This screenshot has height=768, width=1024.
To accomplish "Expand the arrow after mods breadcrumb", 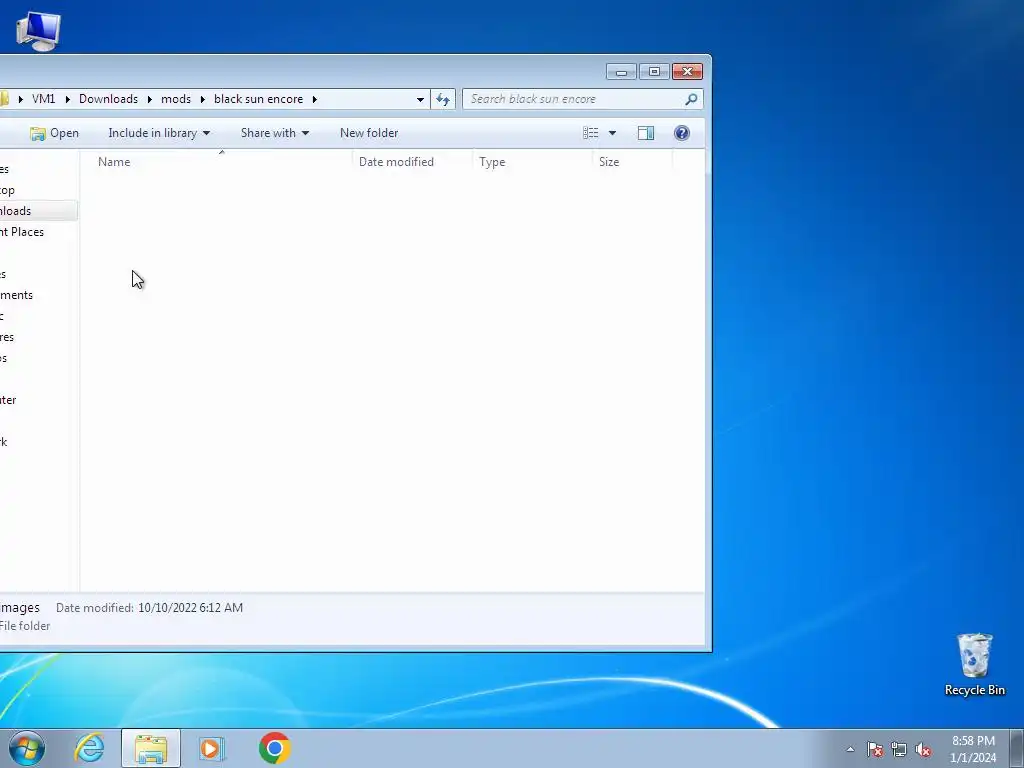I will click(202, 99).
